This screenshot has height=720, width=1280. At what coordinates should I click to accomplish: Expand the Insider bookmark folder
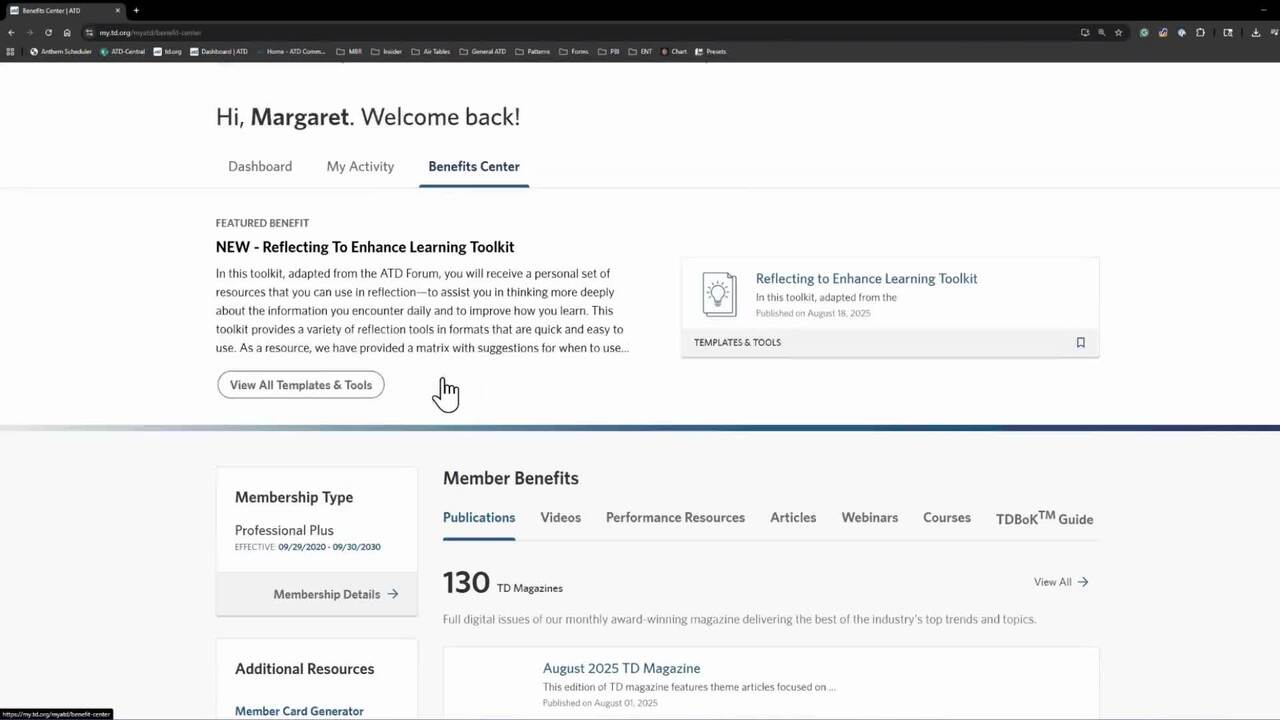tap(387, 51)
